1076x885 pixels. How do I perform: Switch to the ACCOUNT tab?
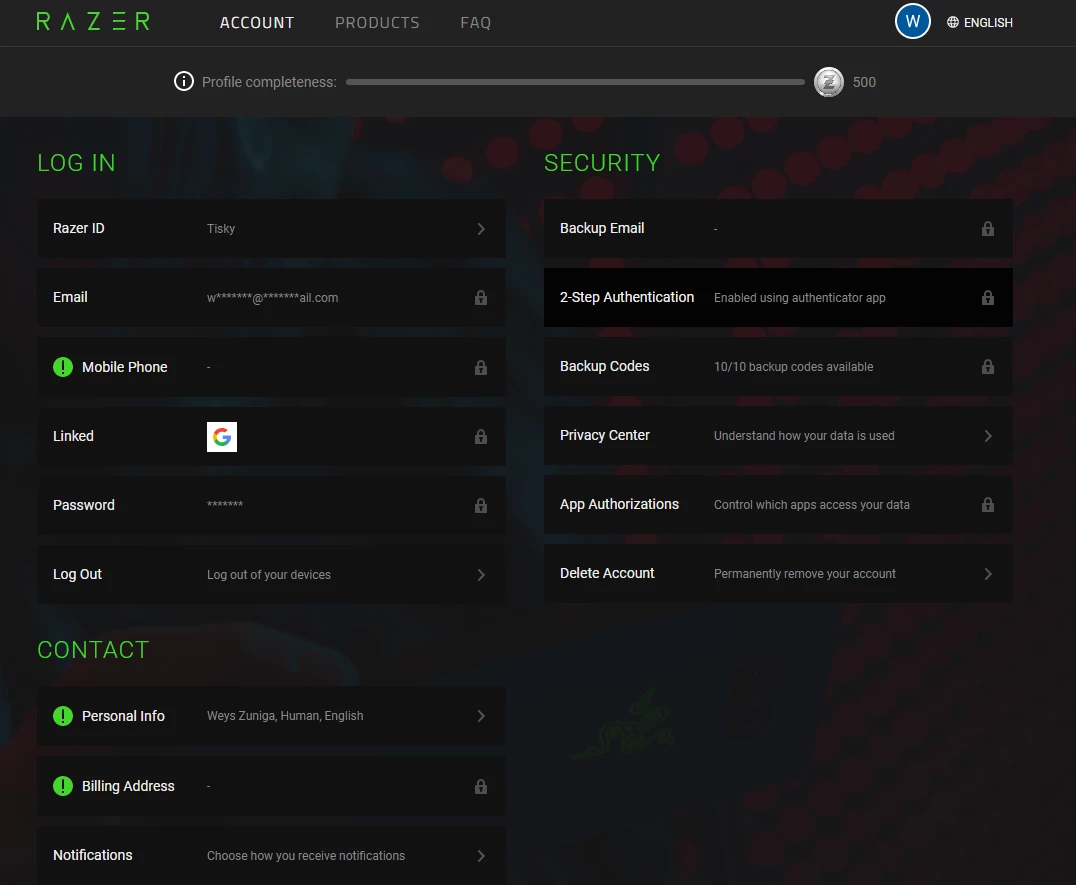pyautogui.click(x=257, y=23)
